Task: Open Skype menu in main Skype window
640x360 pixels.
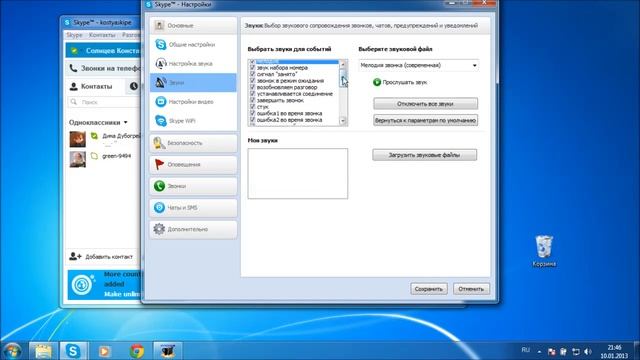Action: pos(74,35)
